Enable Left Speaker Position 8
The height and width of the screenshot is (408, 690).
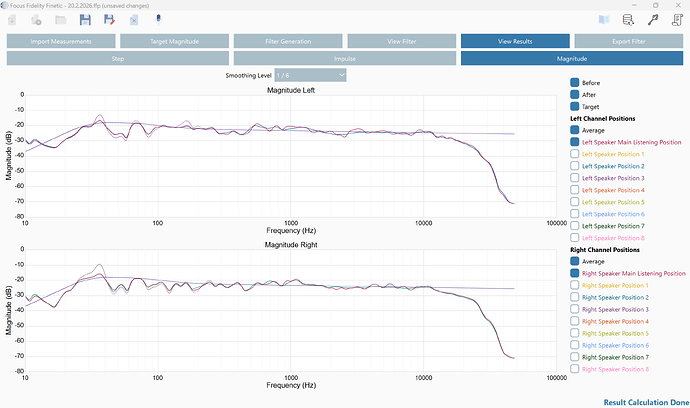point(575,237)
